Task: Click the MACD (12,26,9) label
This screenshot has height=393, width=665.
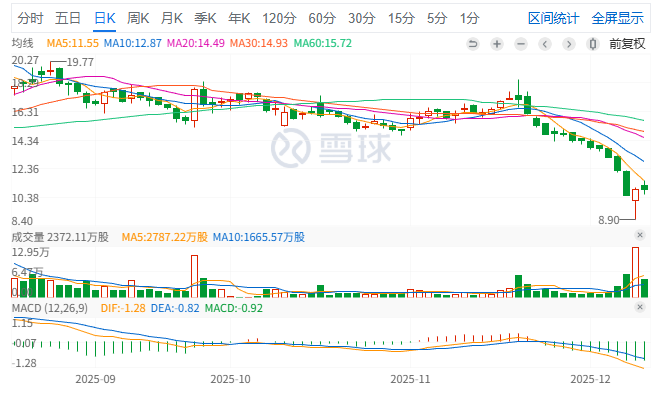Action: point(50,308)
